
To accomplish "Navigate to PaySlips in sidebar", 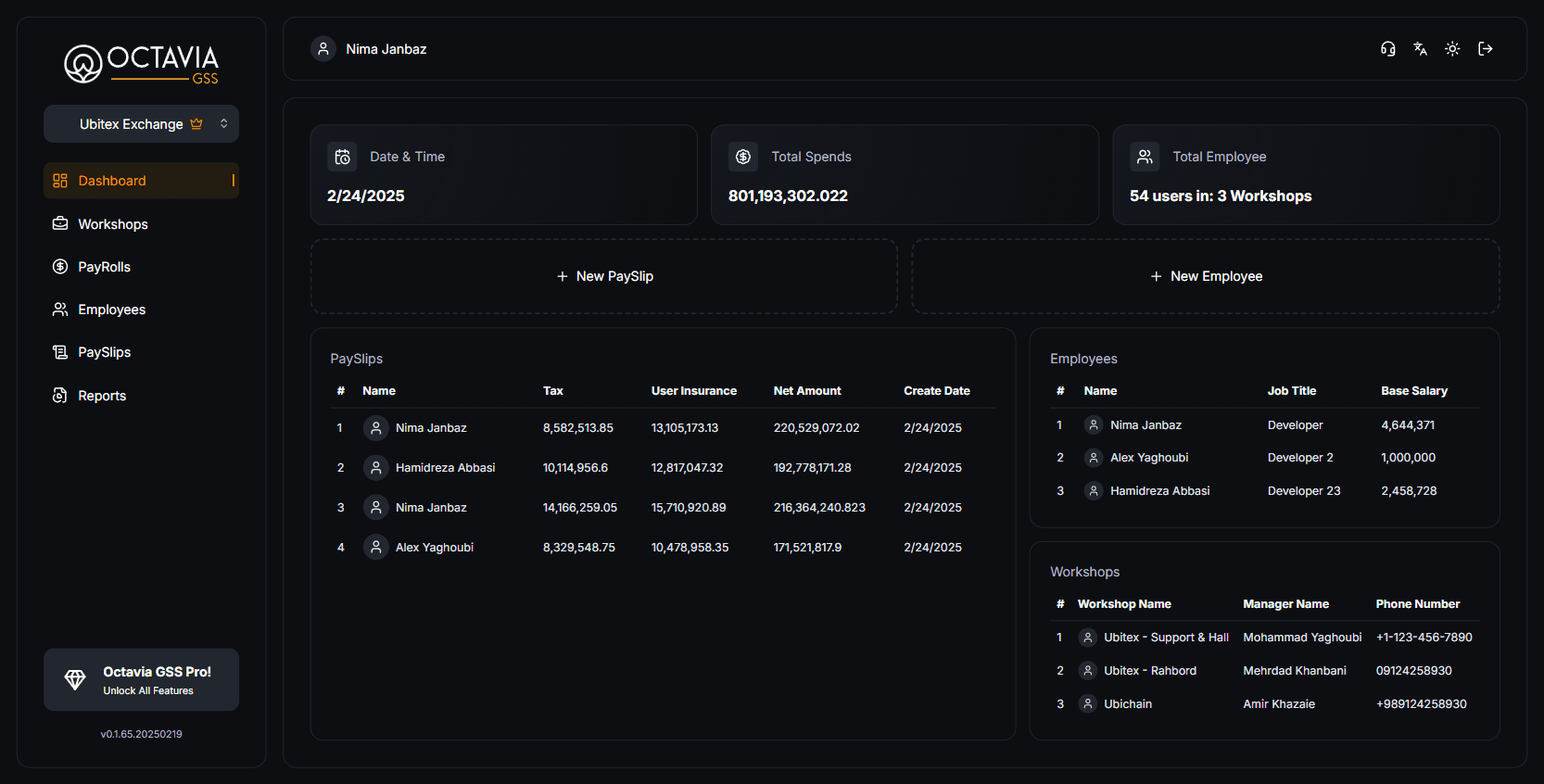I will point(141,352).
